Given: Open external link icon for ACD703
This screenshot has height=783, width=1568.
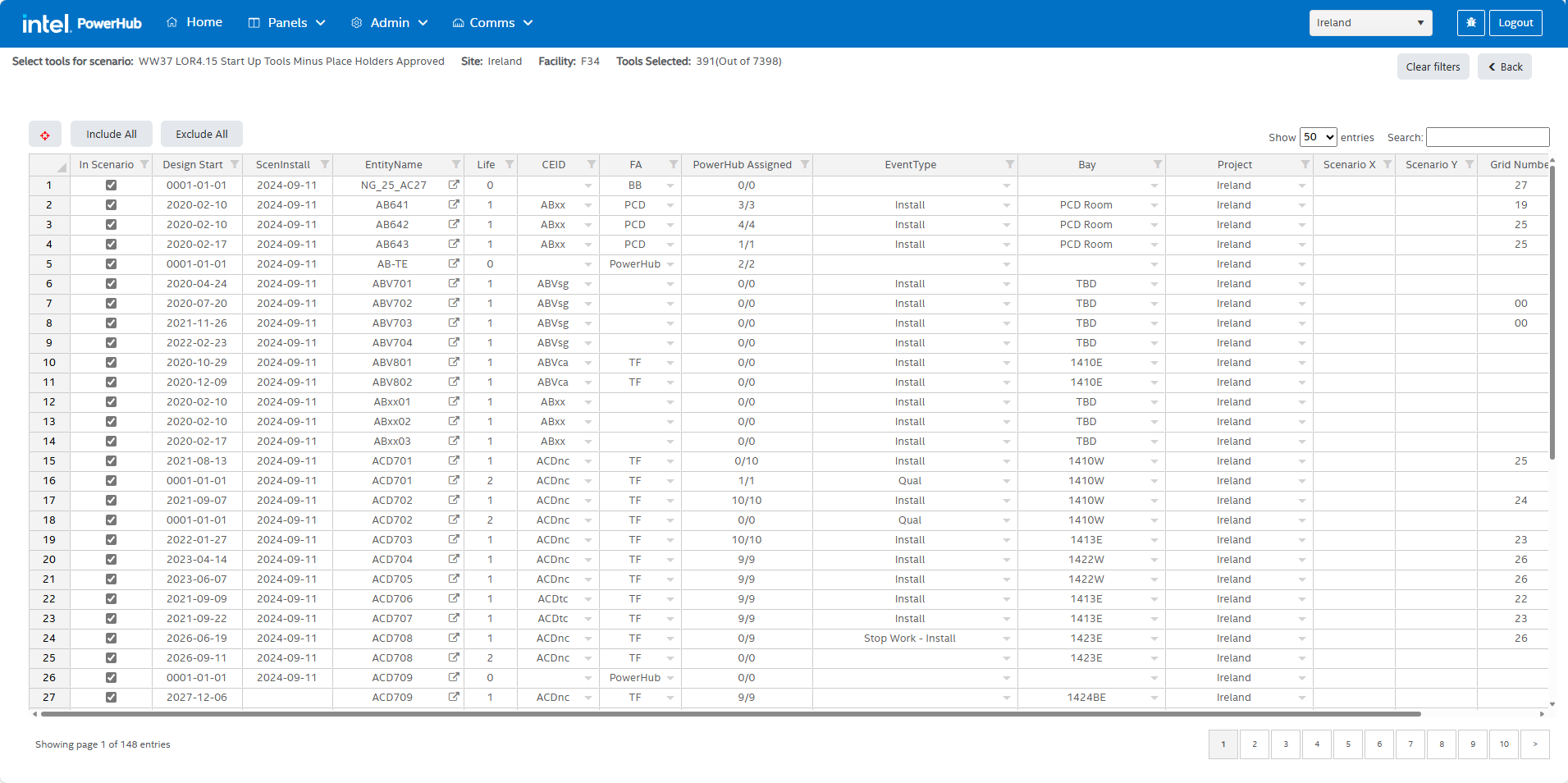Looking at the screenshot, I should point(454,540).
